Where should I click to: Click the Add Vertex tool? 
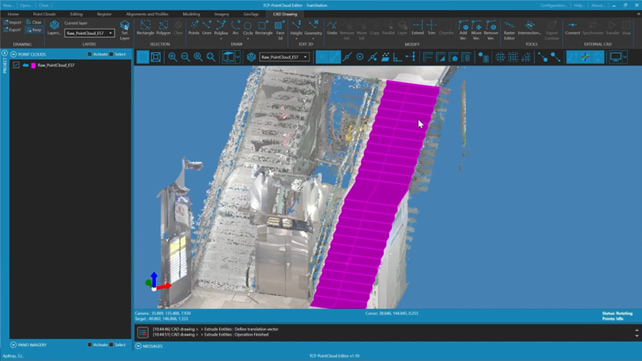[x=463, y=29]
